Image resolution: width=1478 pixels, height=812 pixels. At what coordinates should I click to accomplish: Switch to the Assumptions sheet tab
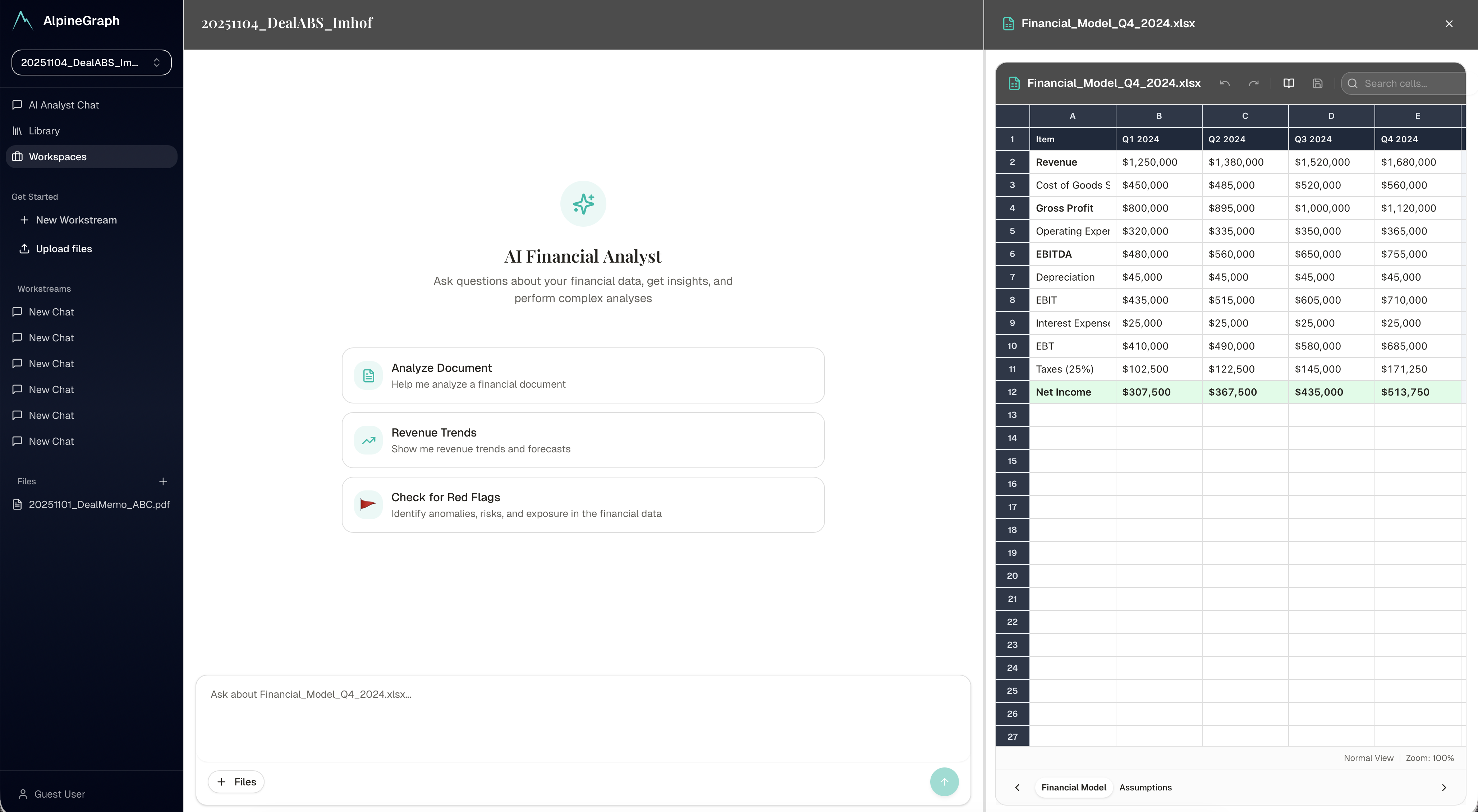(x=1145, y=787)
